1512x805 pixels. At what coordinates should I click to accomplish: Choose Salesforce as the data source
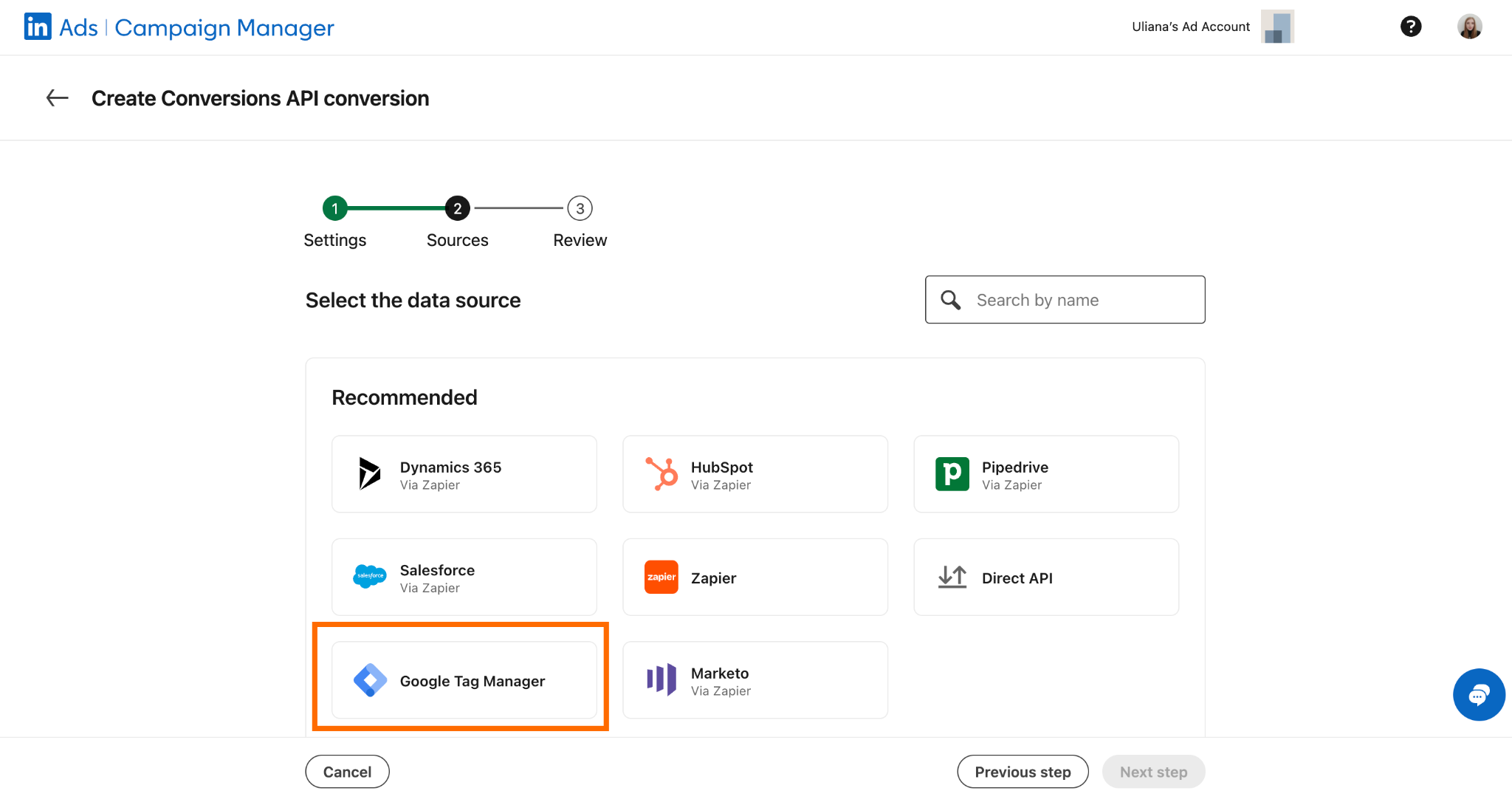tap(464, 577)
